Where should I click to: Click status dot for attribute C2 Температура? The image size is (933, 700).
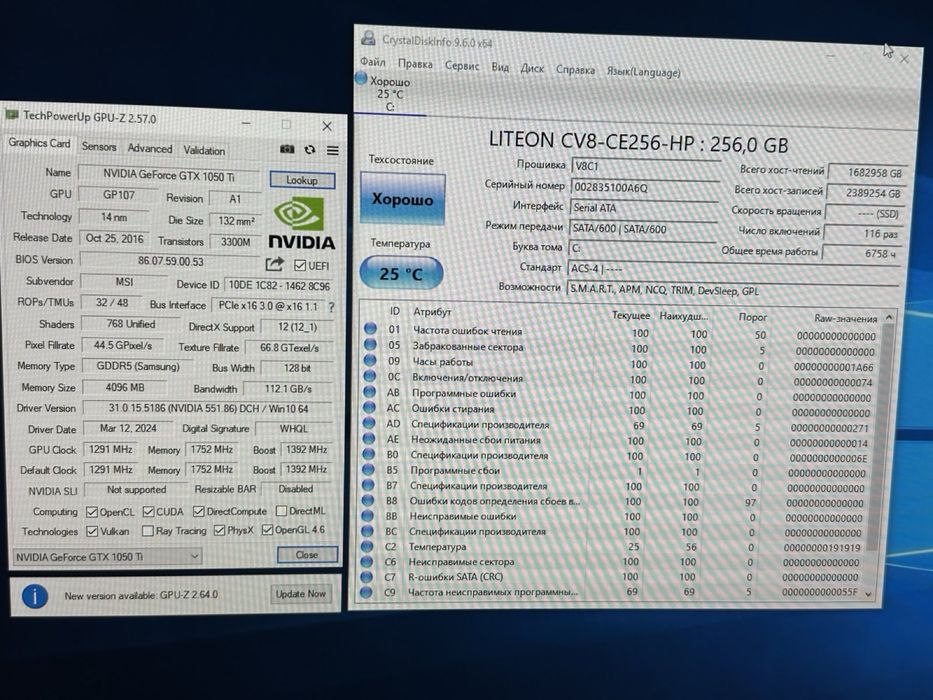tap(368, 545)
